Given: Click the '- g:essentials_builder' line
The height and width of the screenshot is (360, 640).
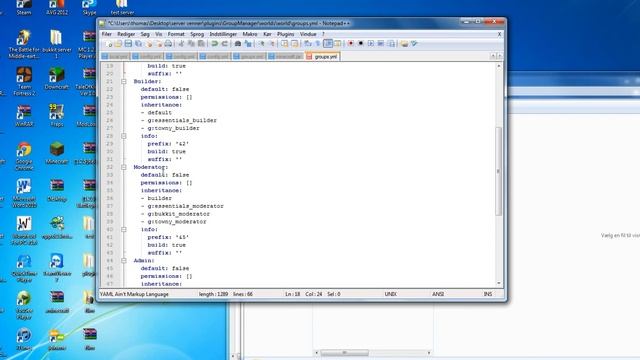Looking at the screenshot, I should [179, 120].
